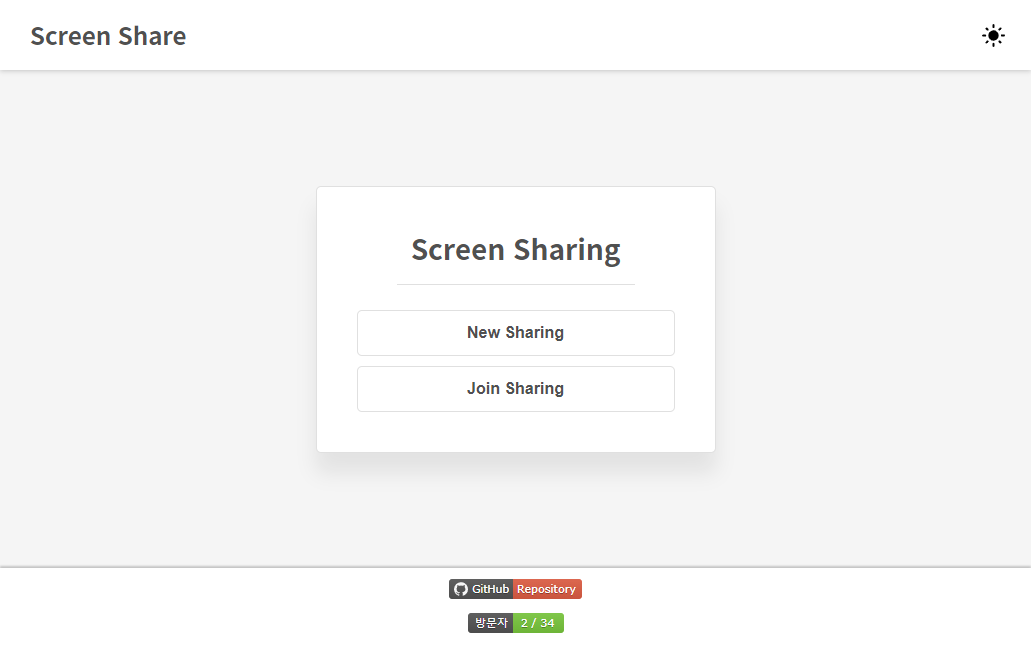The image size is (1031, 648).
Task: Click 'New Sharing' to start a session
Action: (515, 332)
